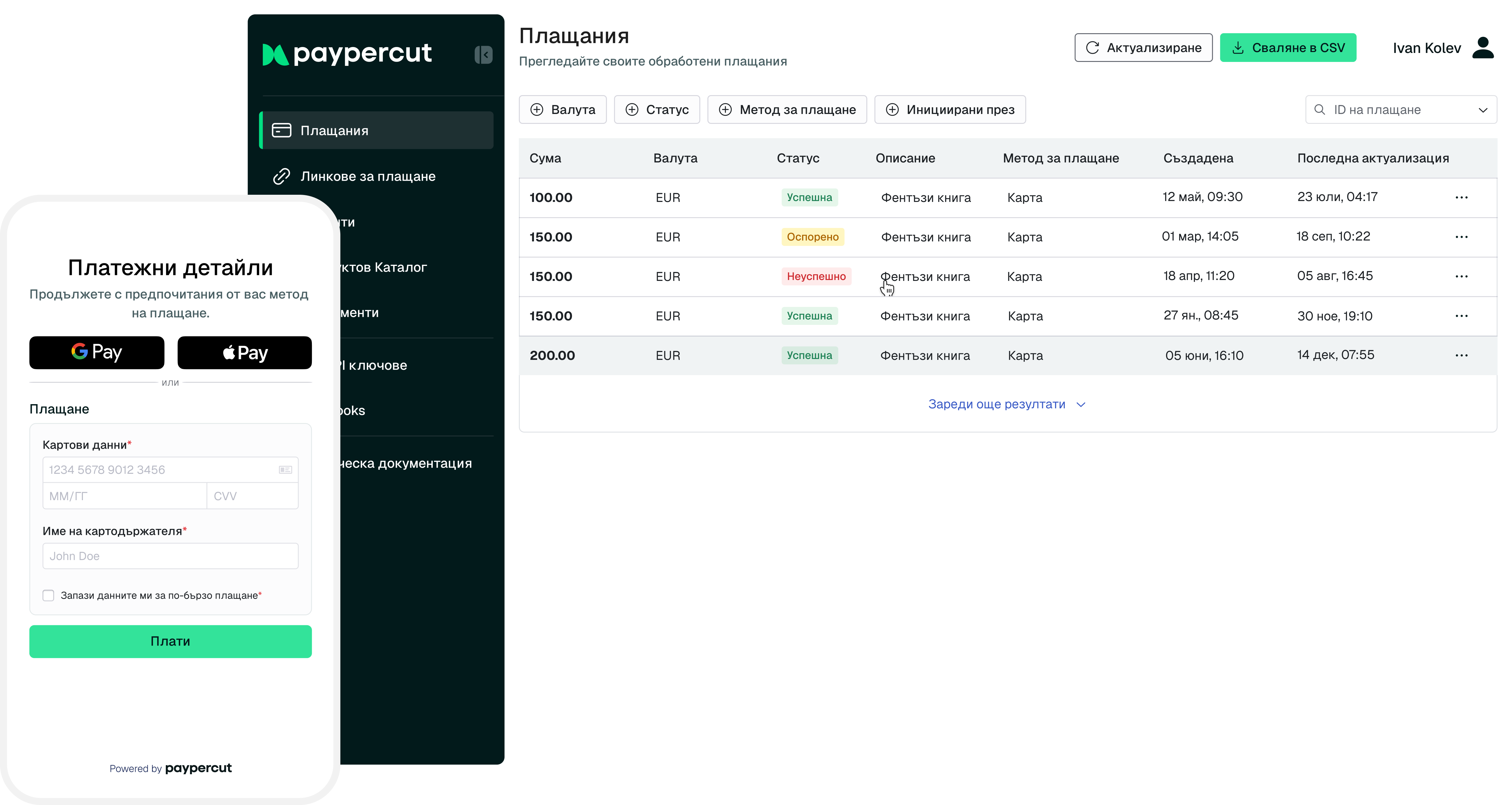Click the Успешна badge in the 100.00 row

point(809,198)
